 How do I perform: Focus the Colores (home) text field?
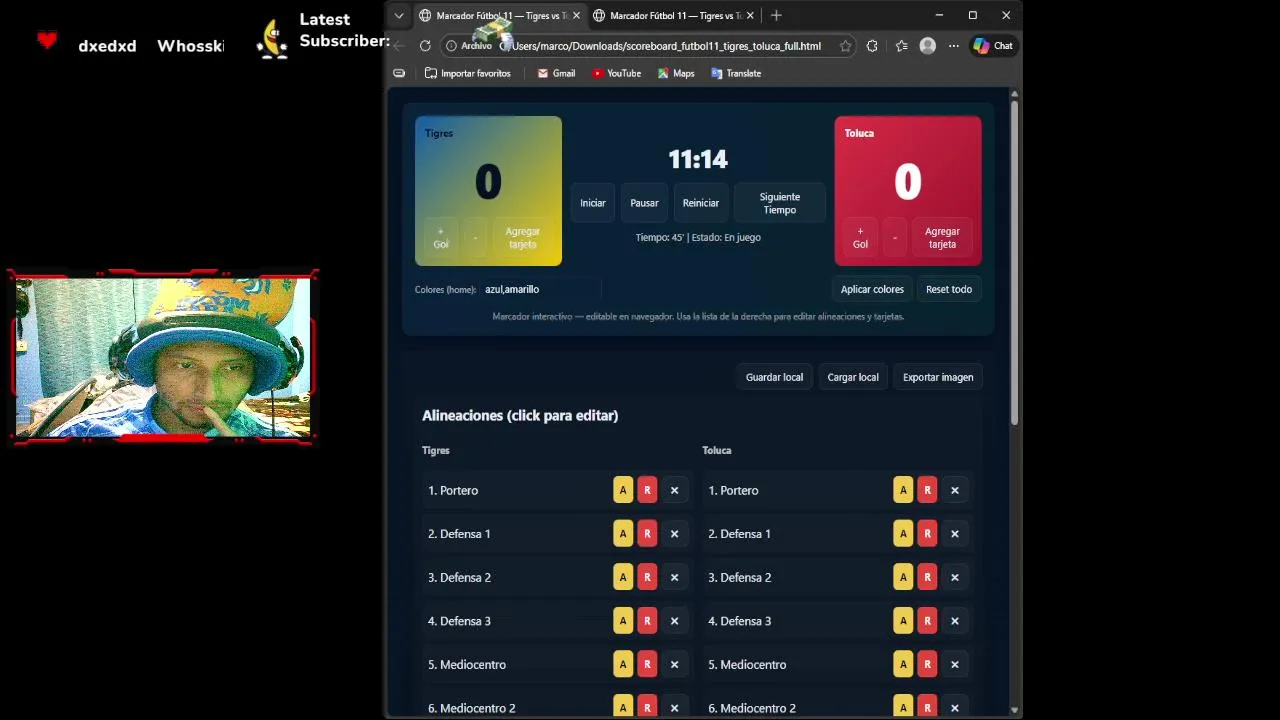point(540,289)
